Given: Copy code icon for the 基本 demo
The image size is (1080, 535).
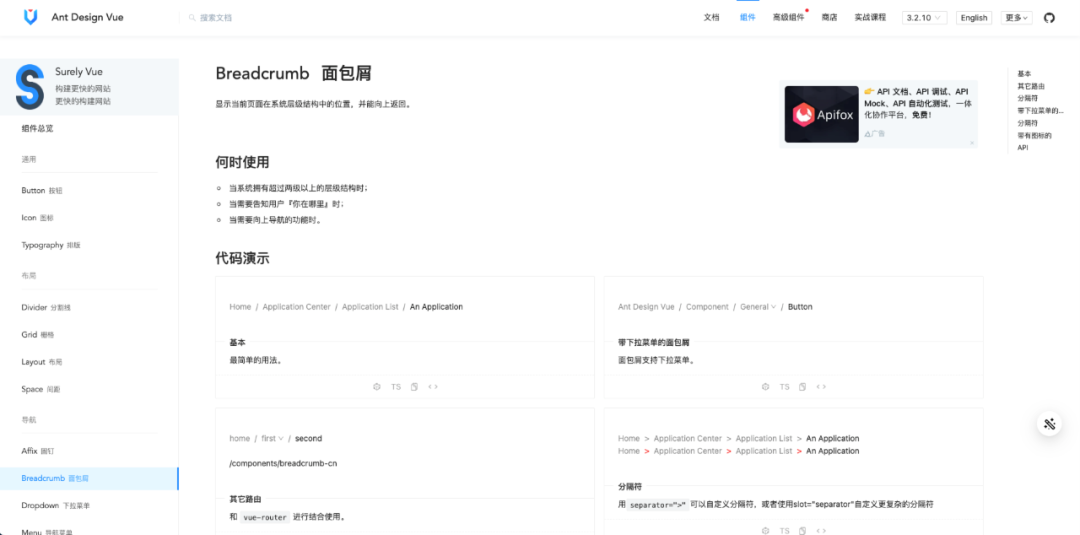Looking at the screenshot, I should [414, 387].
